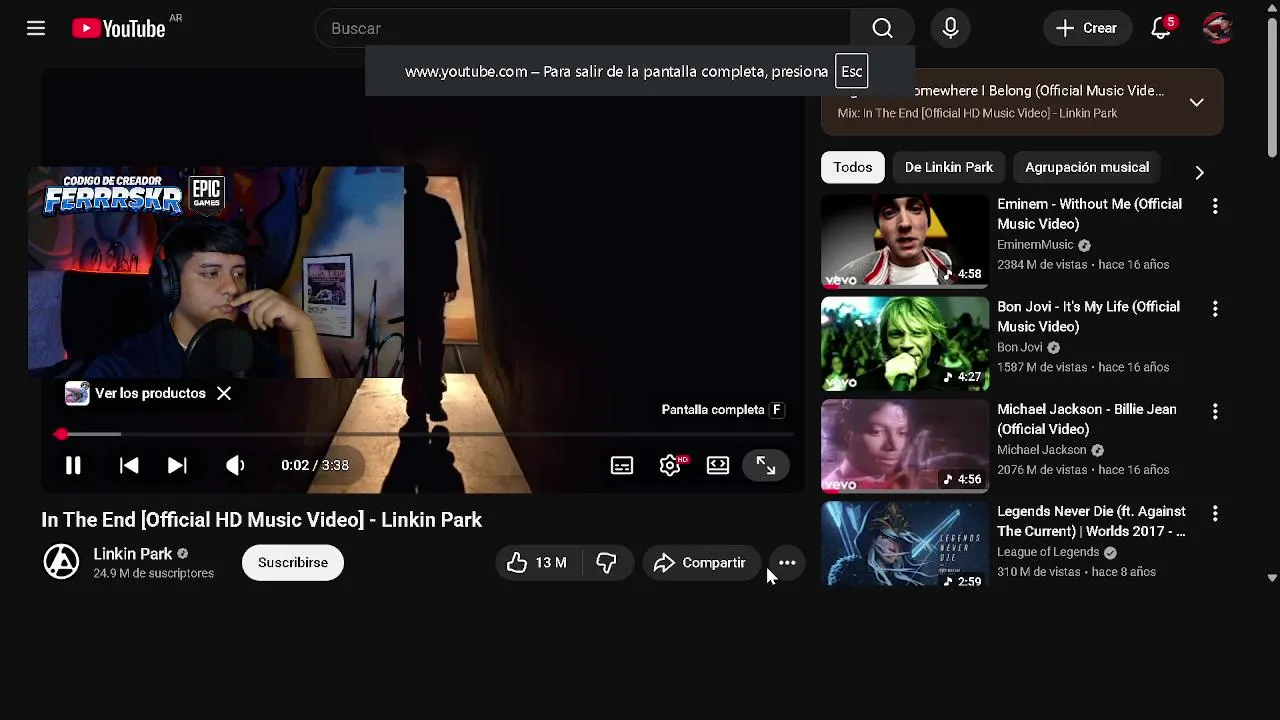Open the Linkin Park channel name link

pyautogui.click(x=133, y=554)
